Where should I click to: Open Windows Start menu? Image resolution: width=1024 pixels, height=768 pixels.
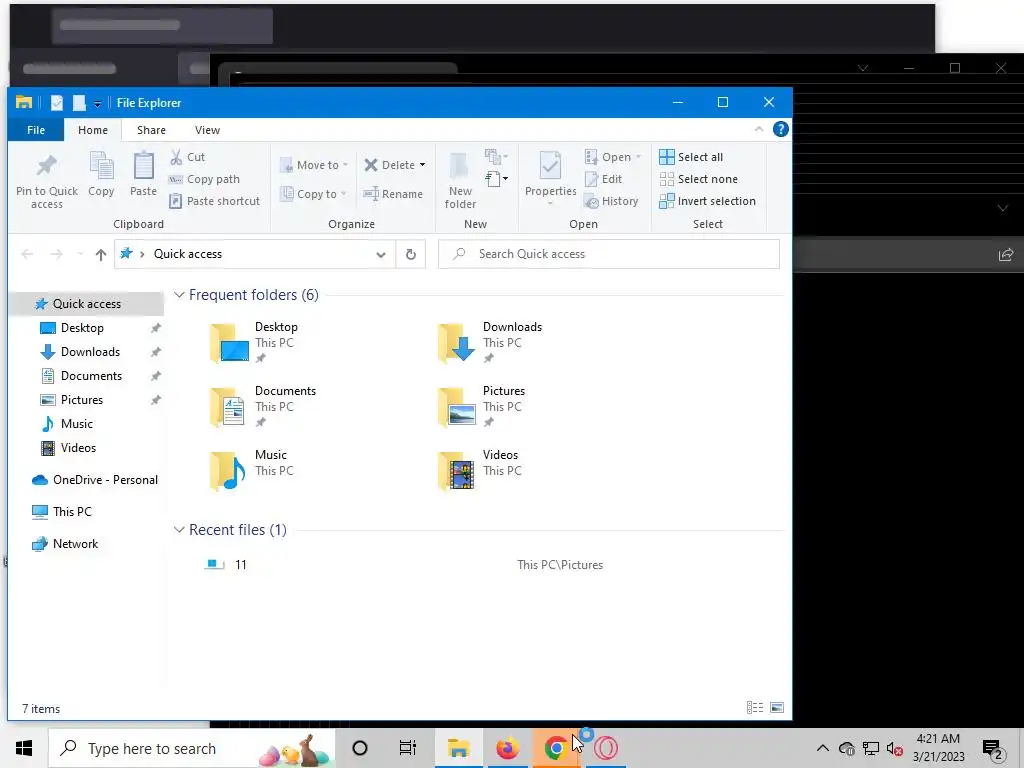(x=24, y=748)
